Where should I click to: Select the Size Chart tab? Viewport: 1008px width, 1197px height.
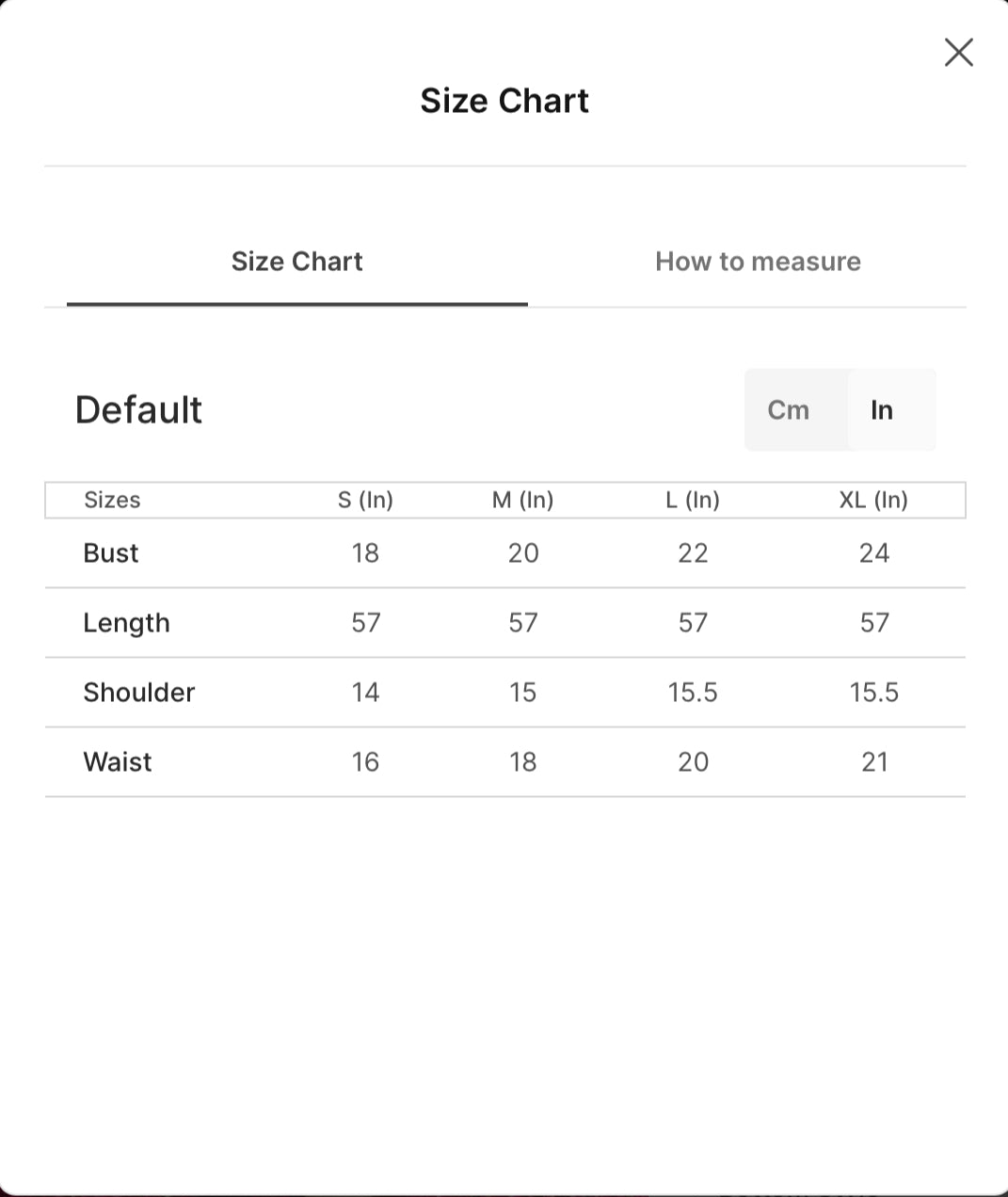tap(297, 262)
